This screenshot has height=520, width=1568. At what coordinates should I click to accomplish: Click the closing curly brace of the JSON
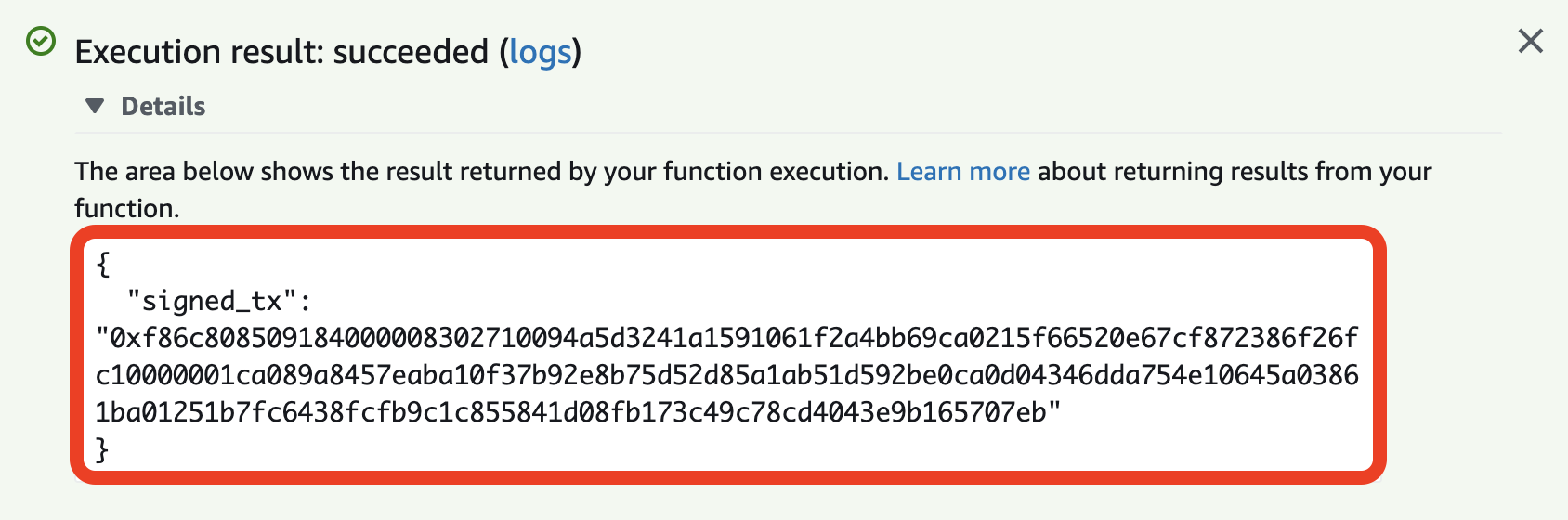pyautogui.click(x=103, y=449)
